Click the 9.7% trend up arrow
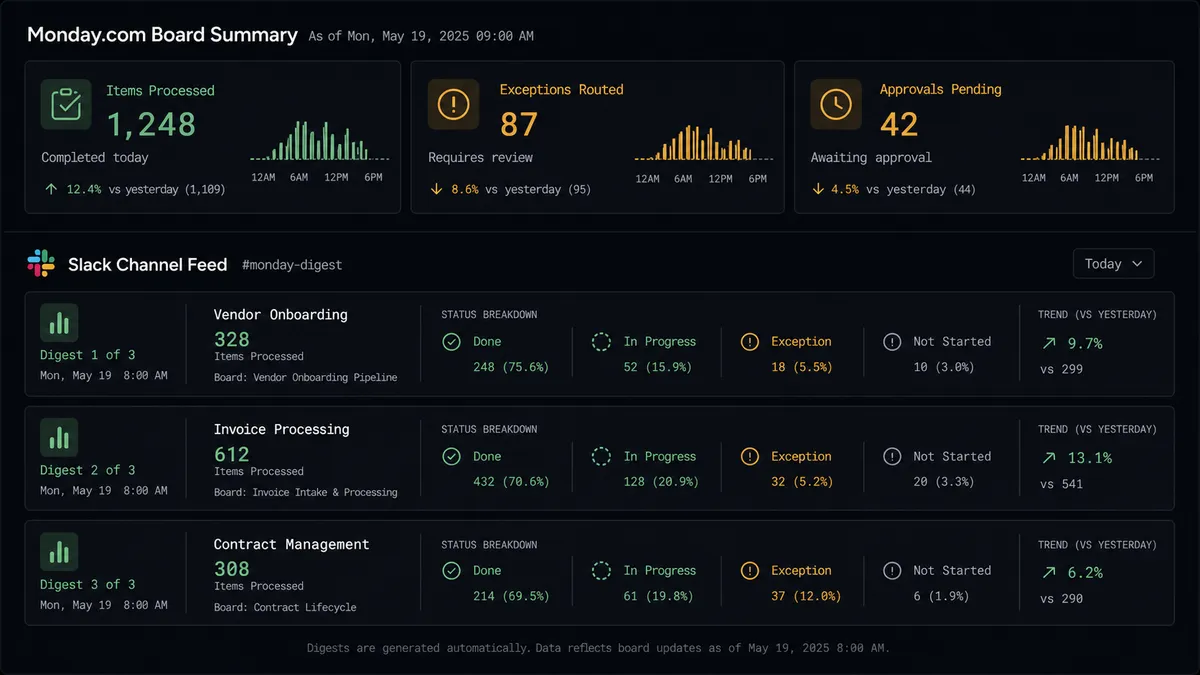The image size is (1200, 675). point(1049,344)
